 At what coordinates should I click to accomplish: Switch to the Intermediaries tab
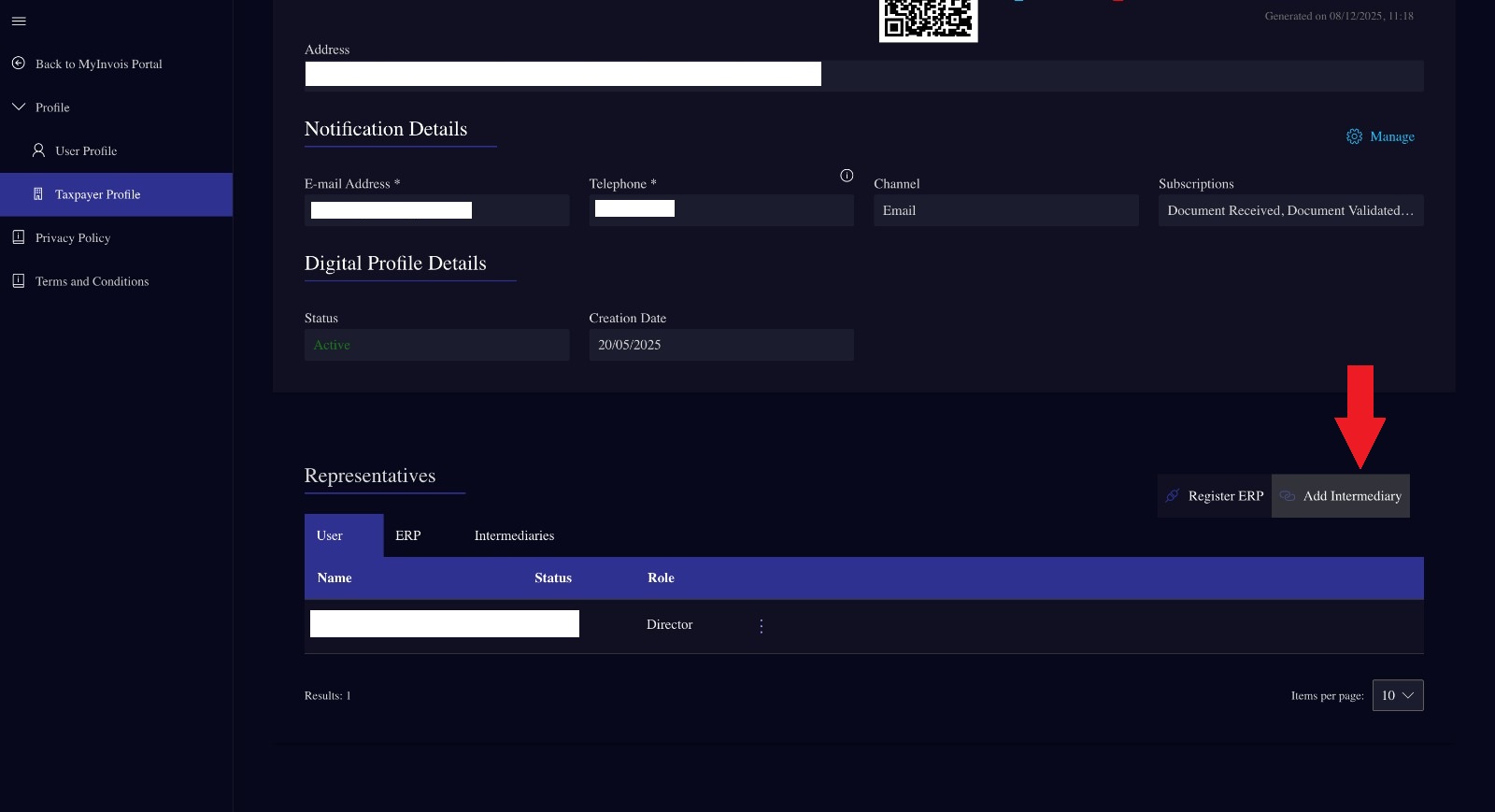pyautogui.click(x=514, y=535)
